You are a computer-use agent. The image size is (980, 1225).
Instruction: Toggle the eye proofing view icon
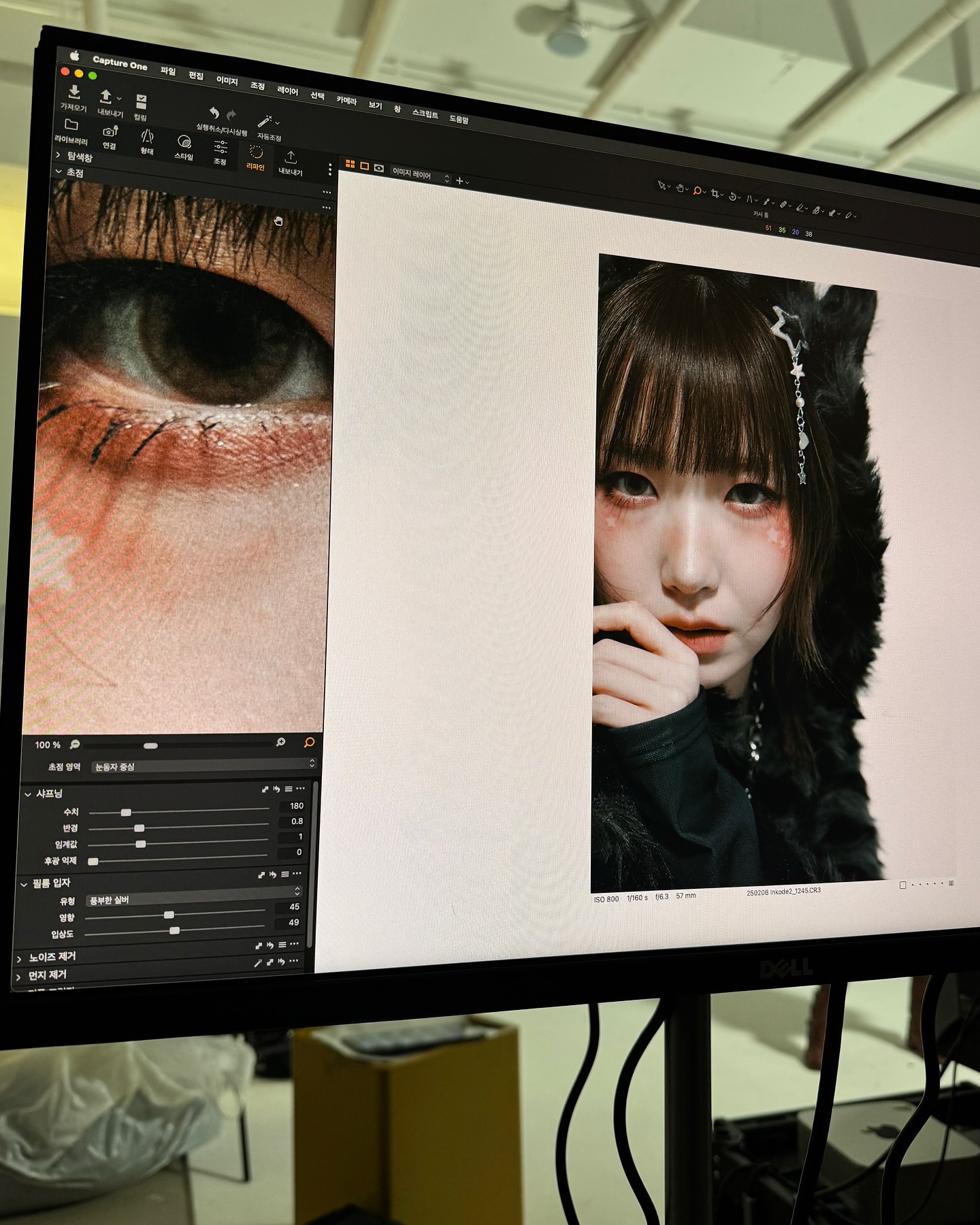[x=379, y=168]
